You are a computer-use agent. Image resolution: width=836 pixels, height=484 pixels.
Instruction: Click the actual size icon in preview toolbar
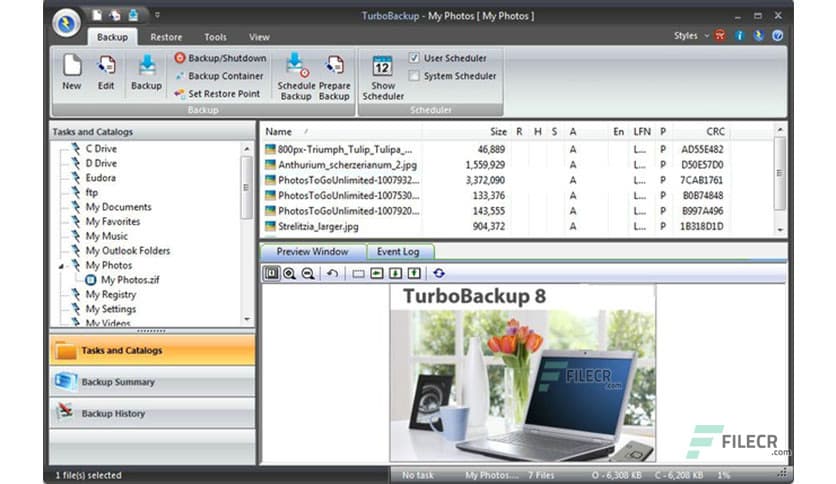(271, 273)
